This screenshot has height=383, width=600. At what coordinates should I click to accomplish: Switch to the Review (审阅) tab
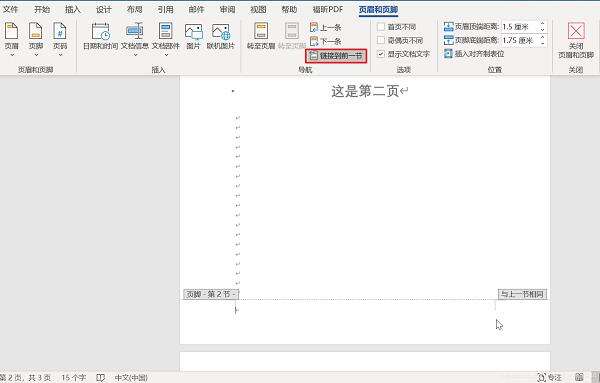[227, 9]
